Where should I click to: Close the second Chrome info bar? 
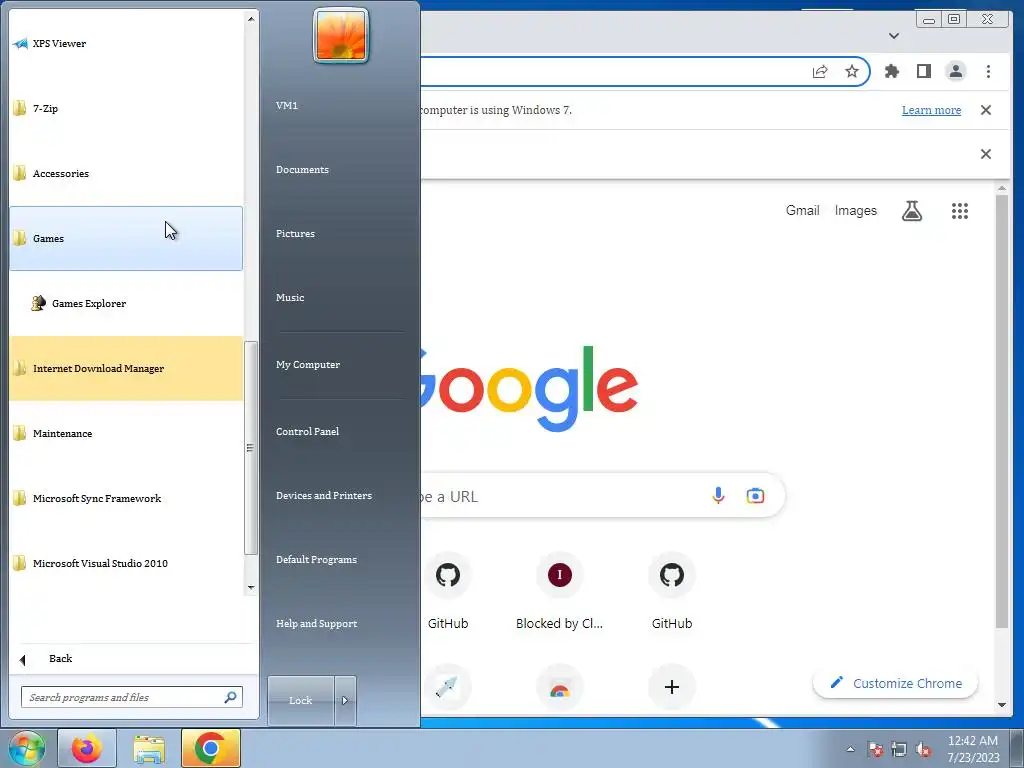(x=986, y=154)
